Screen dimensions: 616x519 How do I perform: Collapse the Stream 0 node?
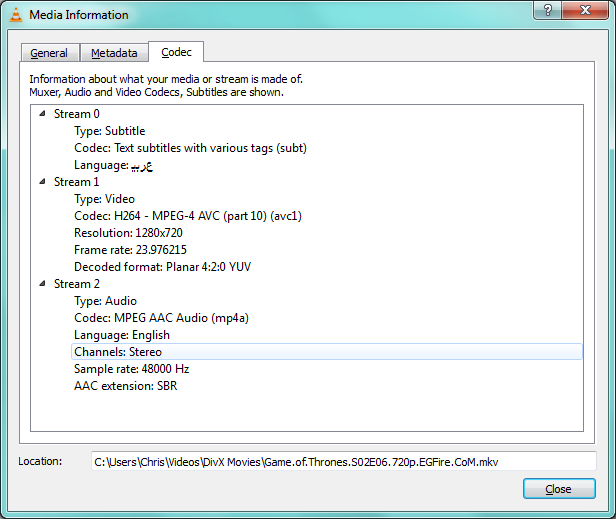(x=42, y=114)
